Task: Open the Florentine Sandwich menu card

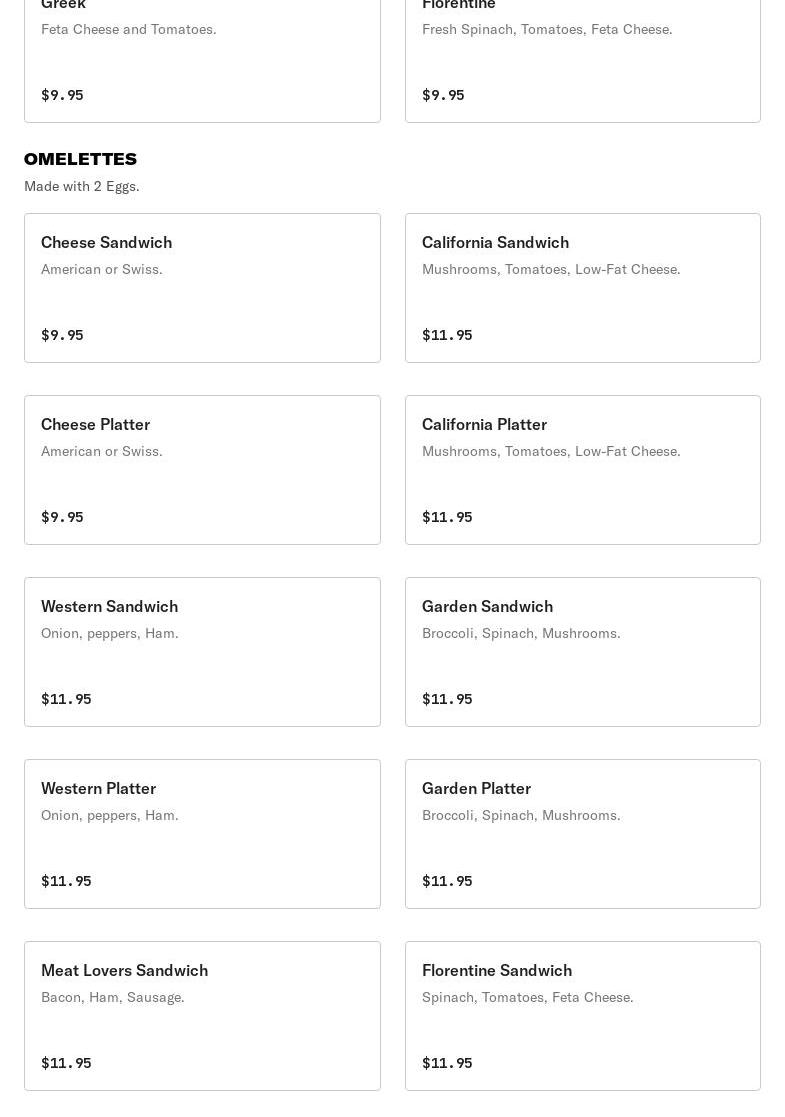Action: 582,1016
